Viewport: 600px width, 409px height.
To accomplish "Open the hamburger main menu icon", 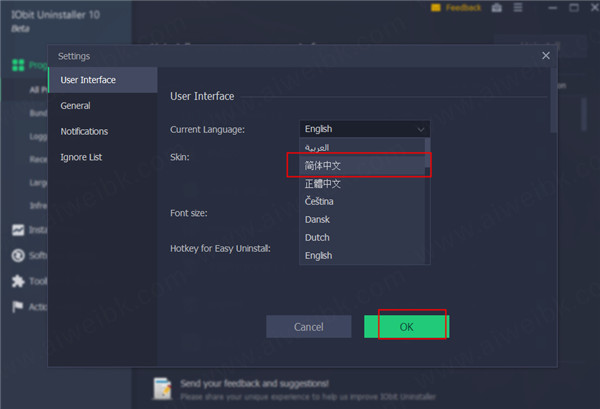I will (x=519, y=8).
